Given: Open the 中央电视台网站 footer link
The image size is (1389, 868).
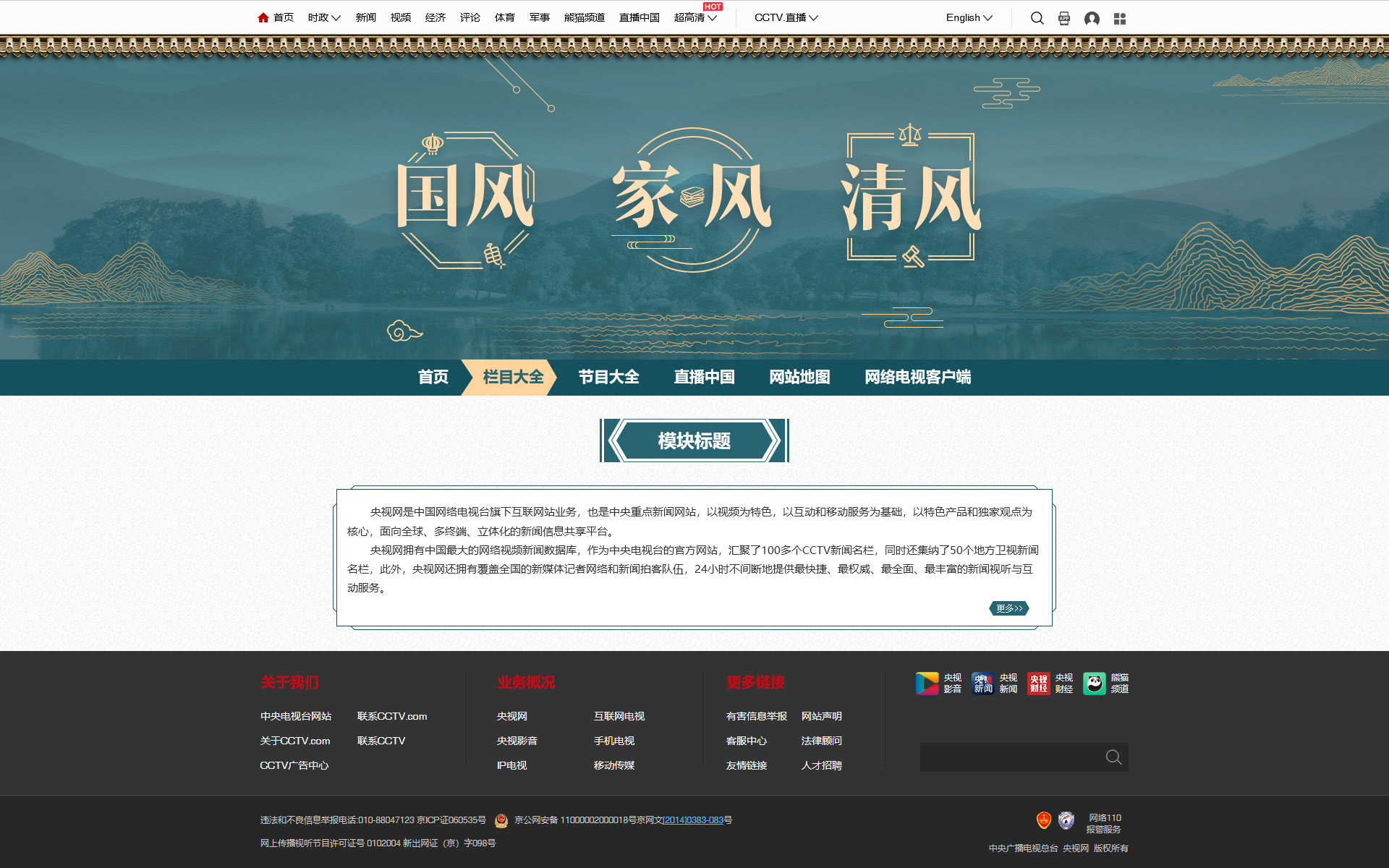Looking at the screenshot, I should 296,716.
